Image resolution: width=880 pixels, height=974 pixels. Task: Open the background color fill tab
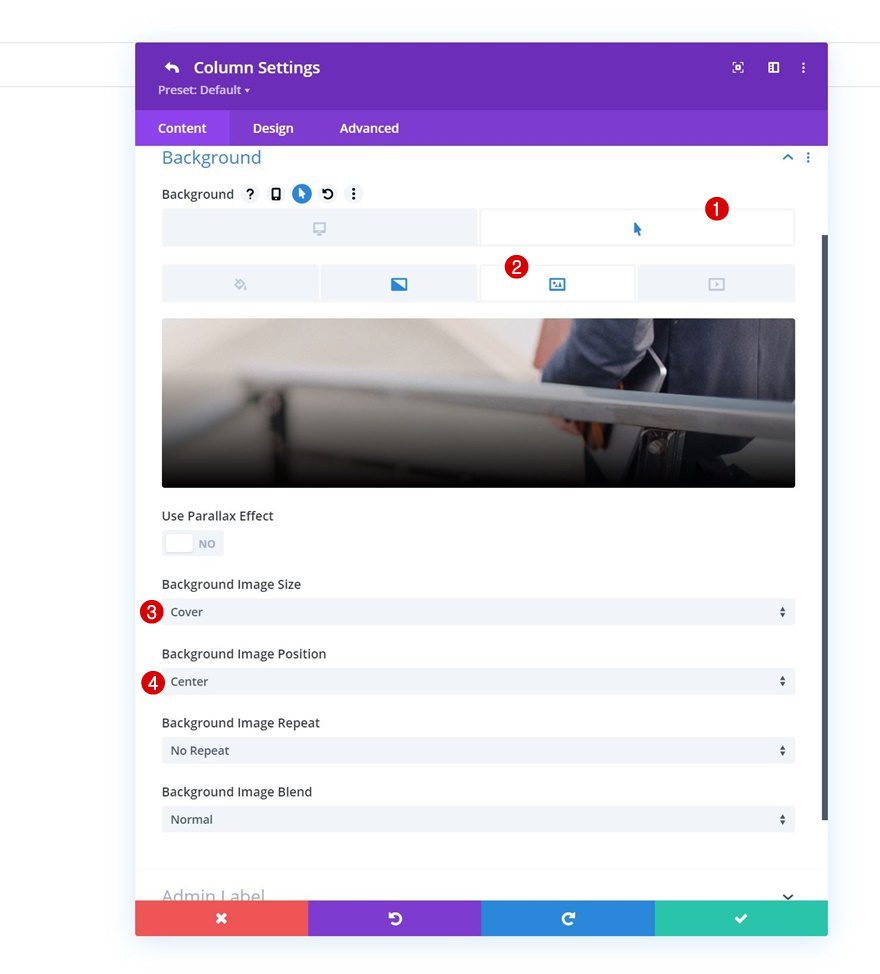click(x=240, y=283)
